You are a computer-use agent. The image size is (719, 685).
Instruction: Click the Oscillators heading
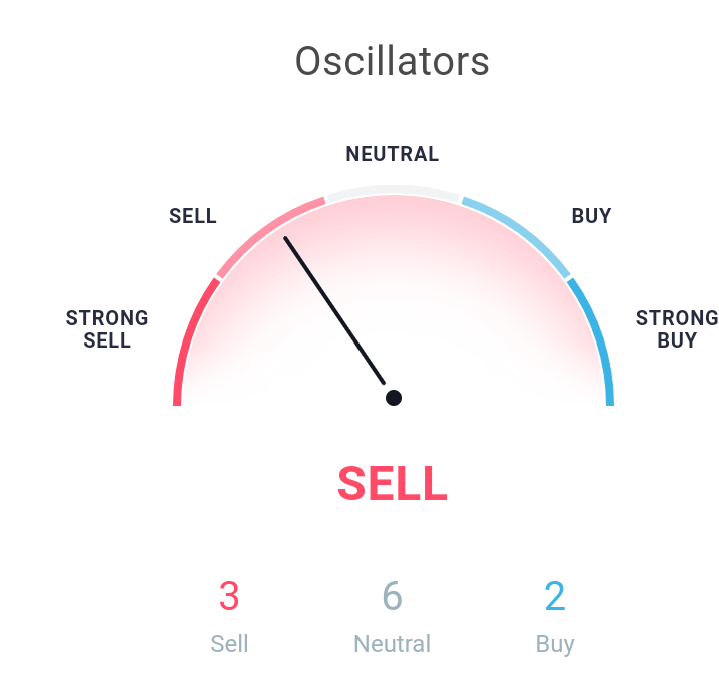(x=392, y=61)
